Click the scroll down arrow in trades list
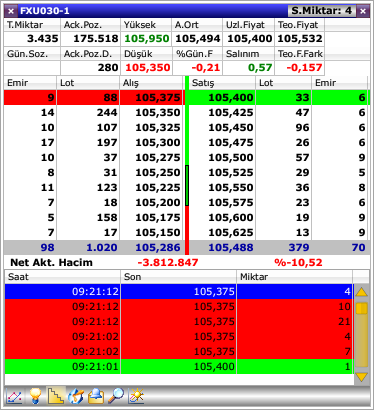The width and height of the screenshot is (374, 410). (362, 377)
